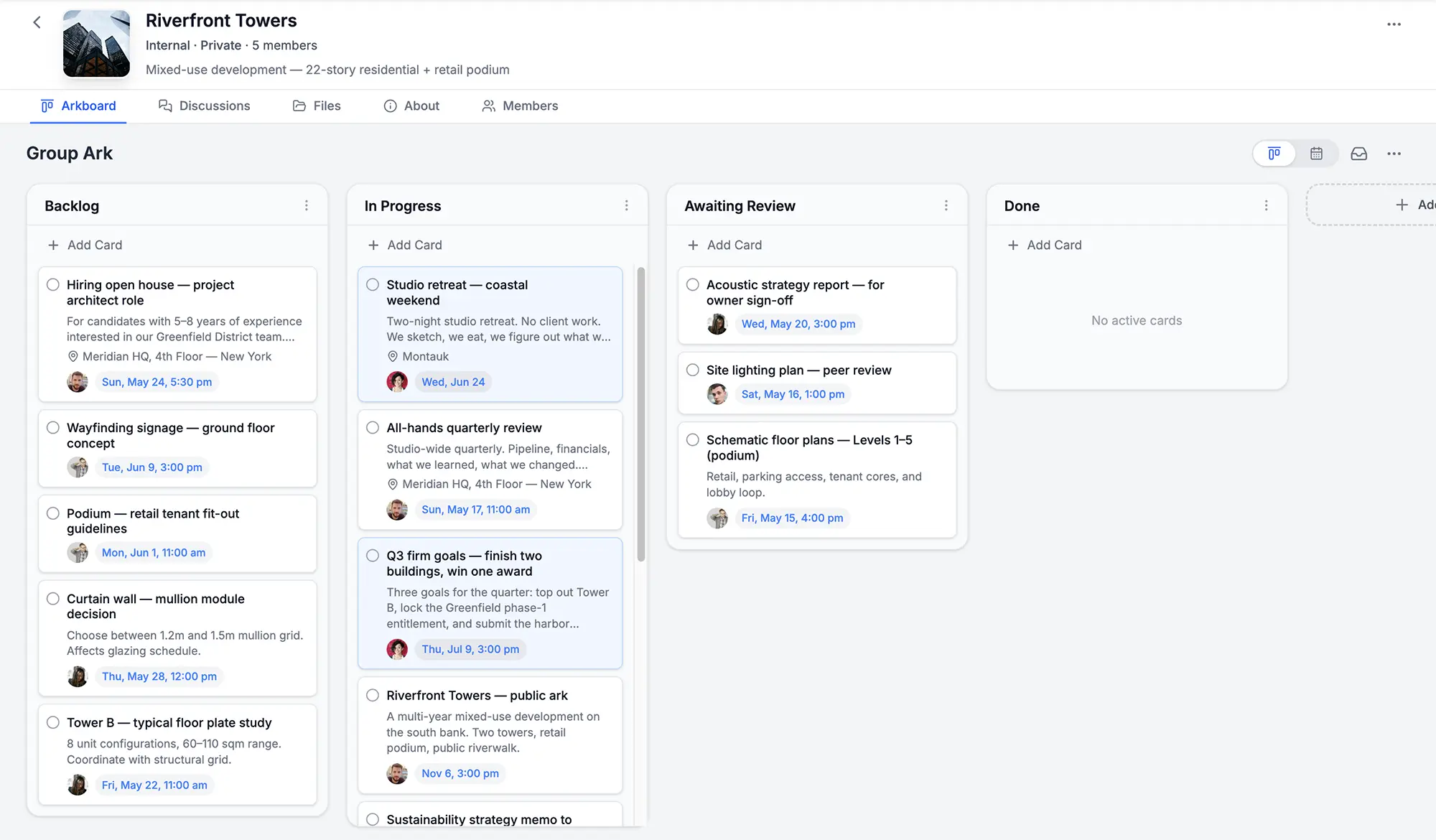Image resolution: width=1436 pixels, height=840 pixels.
Task: Switch to the Discussions tab
Action: 205,106
